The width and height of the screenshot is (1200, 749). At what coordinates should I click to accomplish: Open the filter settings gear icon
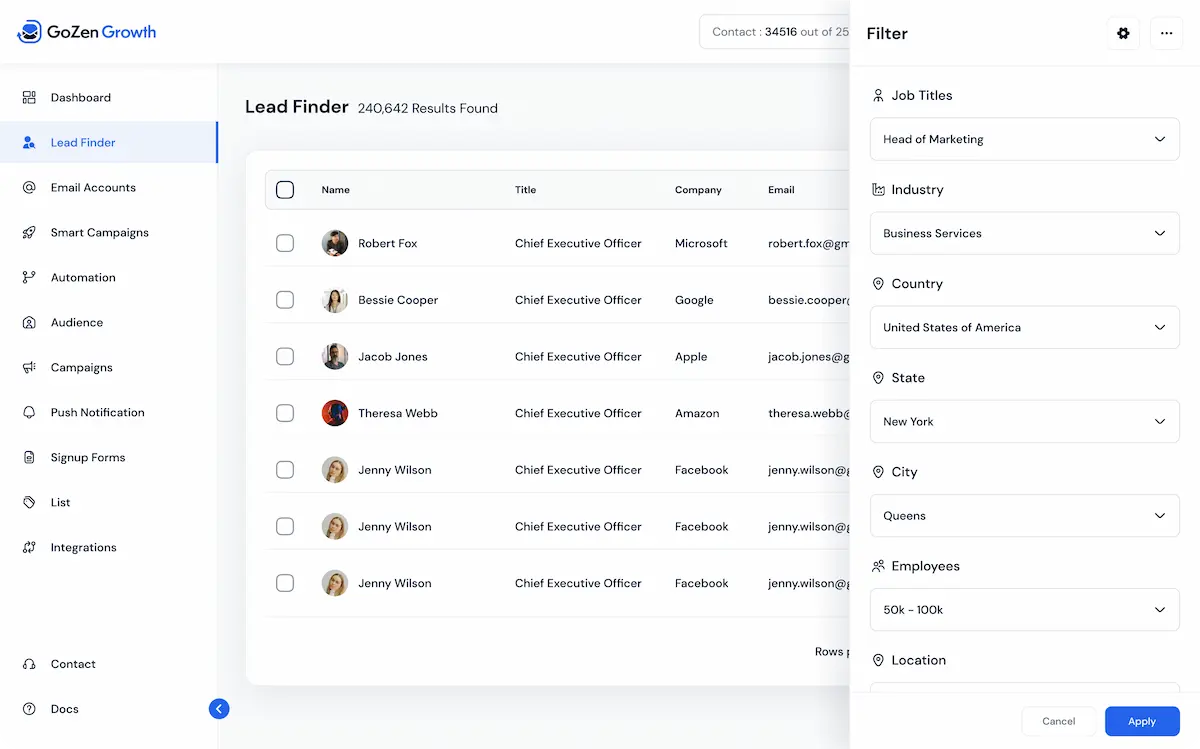(x=1122, y=33)
